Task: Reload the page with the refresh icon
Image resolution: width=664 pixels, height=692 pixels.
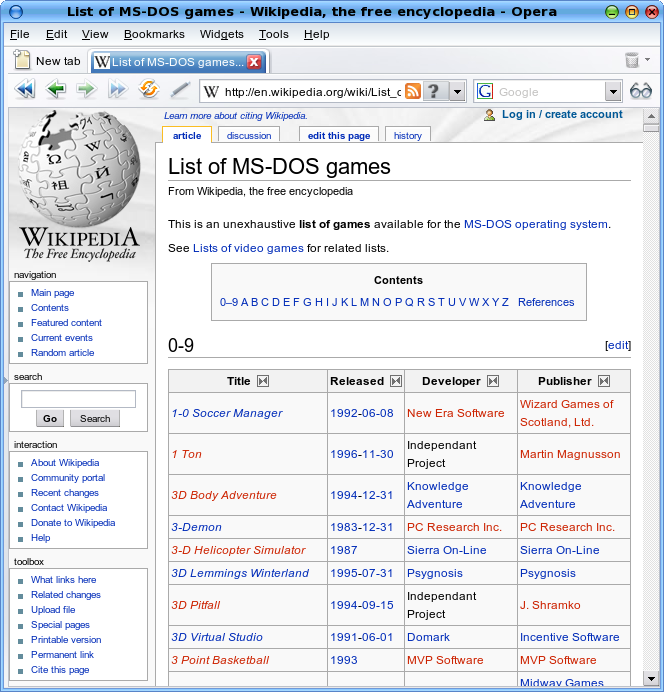Action: [149, 89]
